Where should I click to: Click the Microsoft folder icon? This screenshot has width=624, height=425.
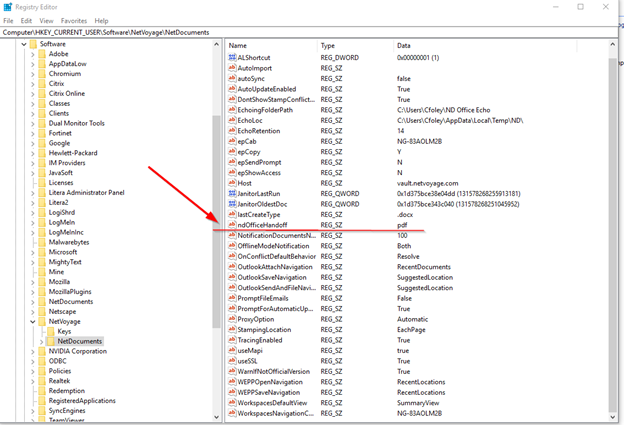(x=42, y=252)
